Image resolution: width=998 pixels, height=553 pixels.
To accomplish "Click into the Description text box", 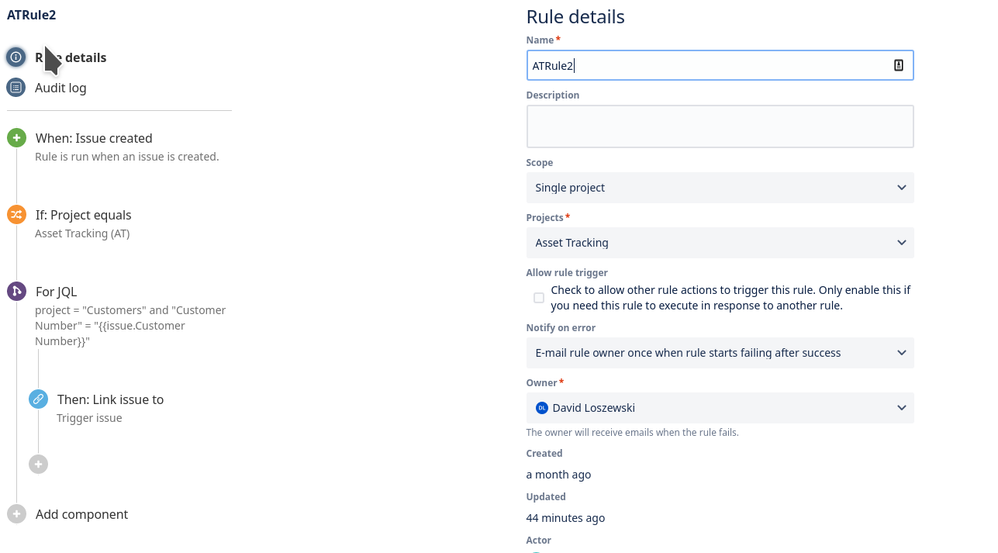I will coord(719,127).
